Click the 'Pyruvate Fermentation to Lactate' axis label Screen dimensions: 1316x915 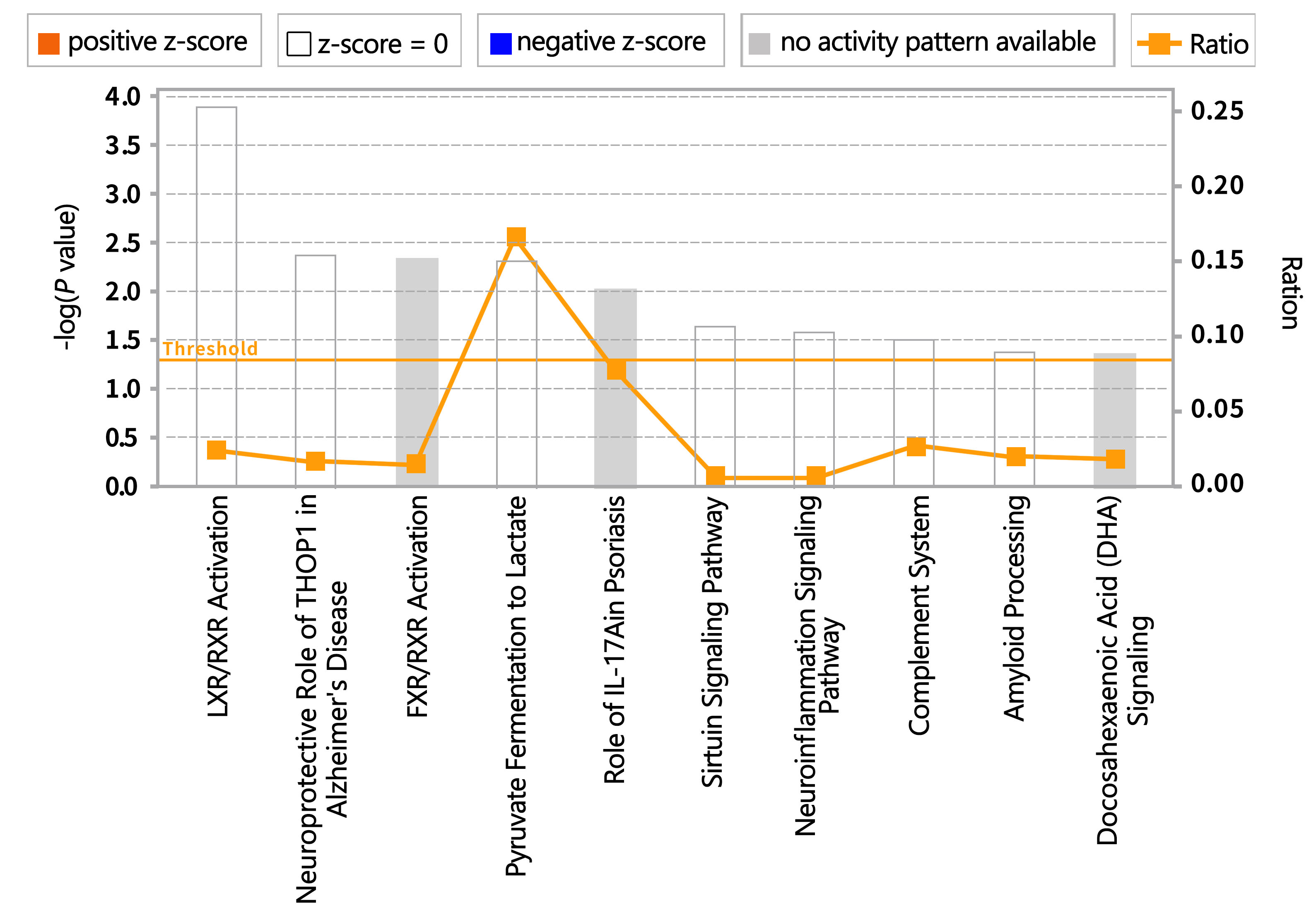(516, 685)
